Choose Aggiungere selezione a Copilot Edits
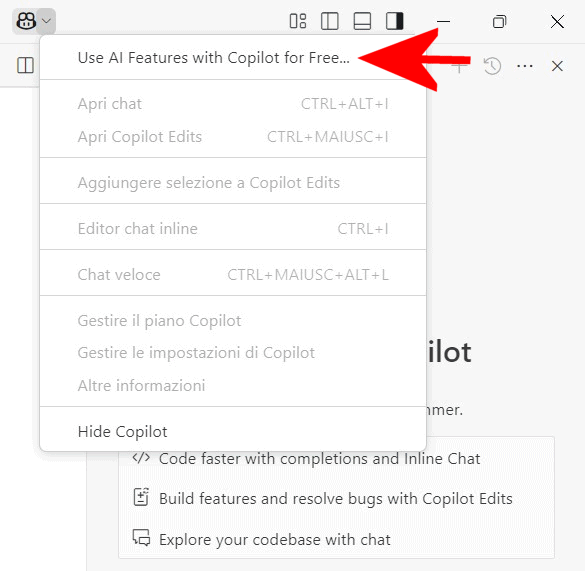 [233, 183]
